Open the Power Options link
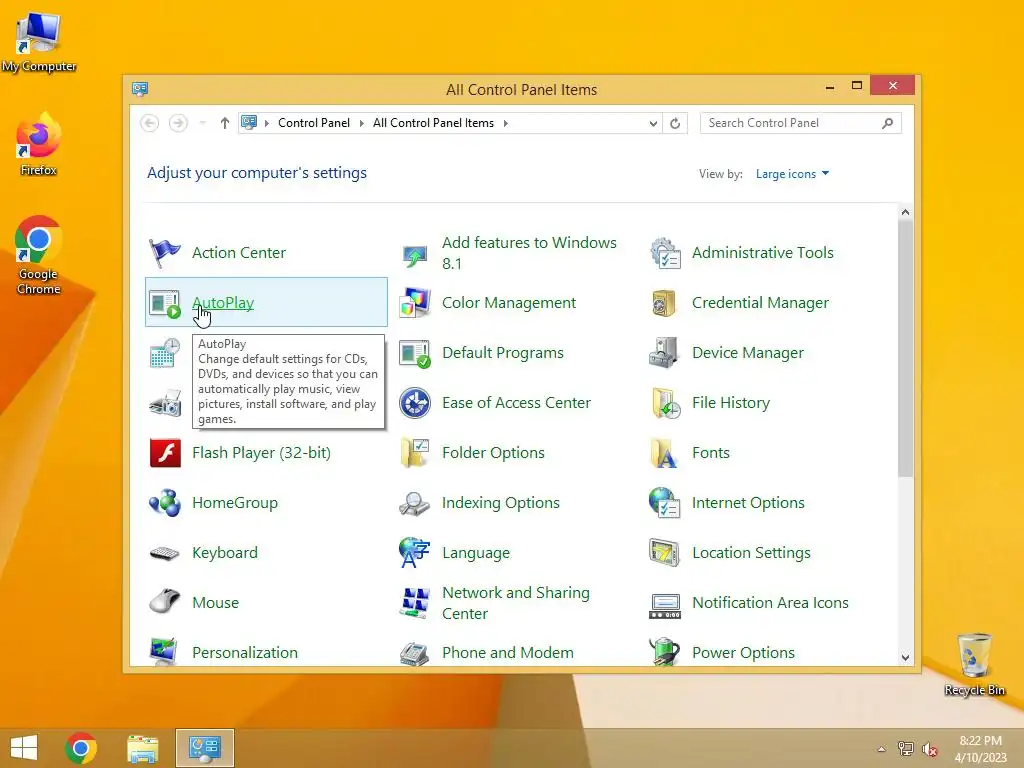The width and height of the screenshot is (1024, 768). (743, 653)
